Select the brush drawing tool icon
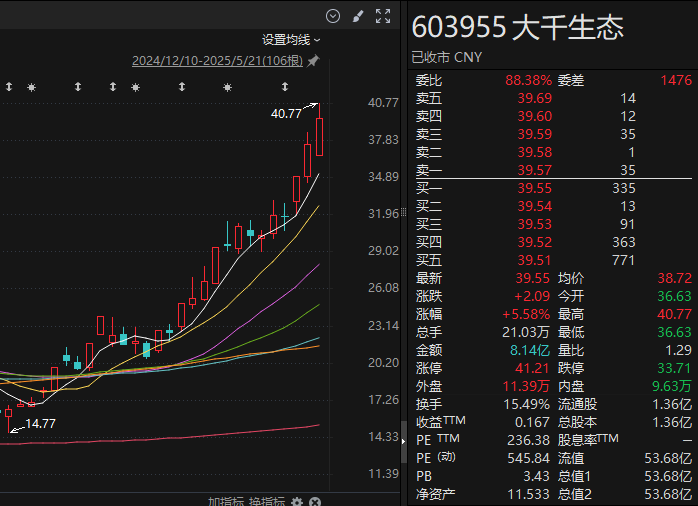The height and width of the screenshot is (506, 698). (358, 16)
